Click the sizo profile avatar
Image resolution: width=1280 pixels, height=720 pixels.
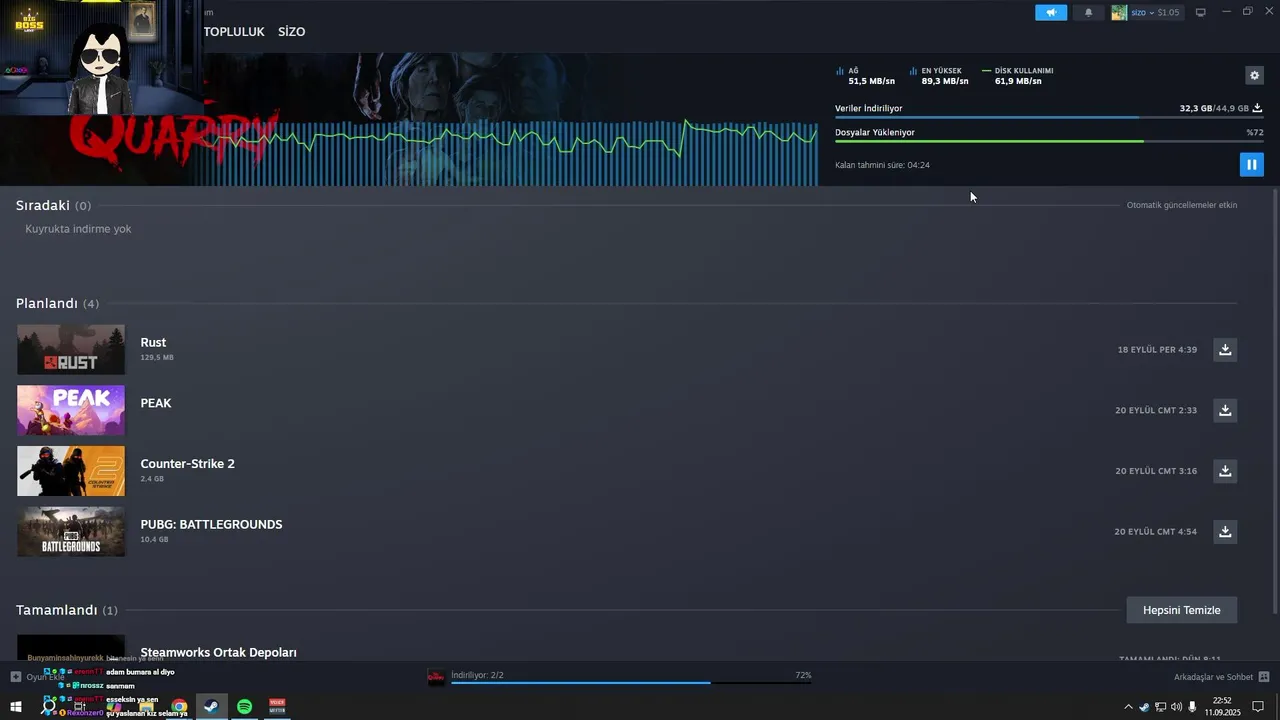tap(1119, 12)
